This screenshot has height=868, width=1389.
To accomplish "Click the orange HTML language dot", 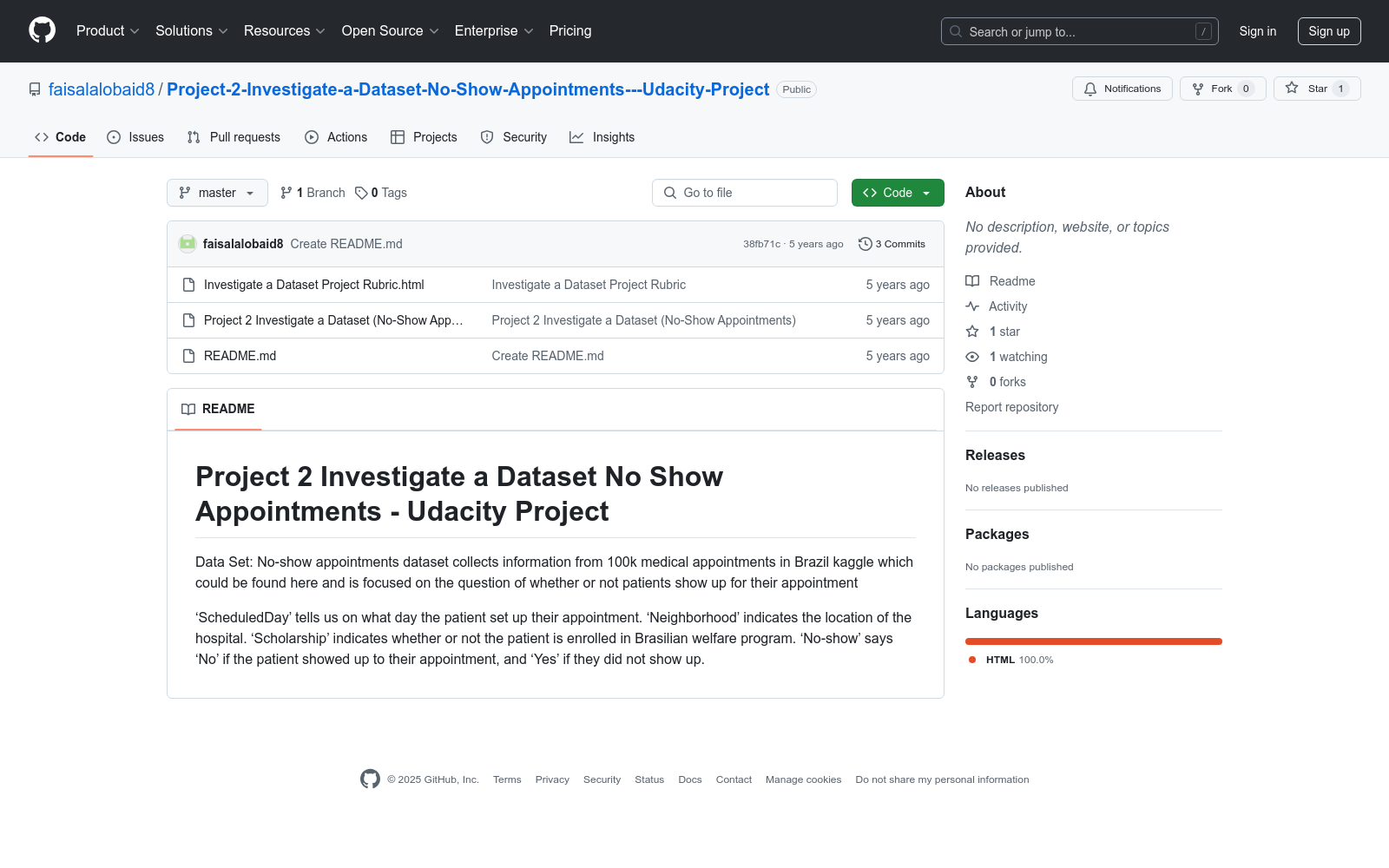I will tap(972, 660).
